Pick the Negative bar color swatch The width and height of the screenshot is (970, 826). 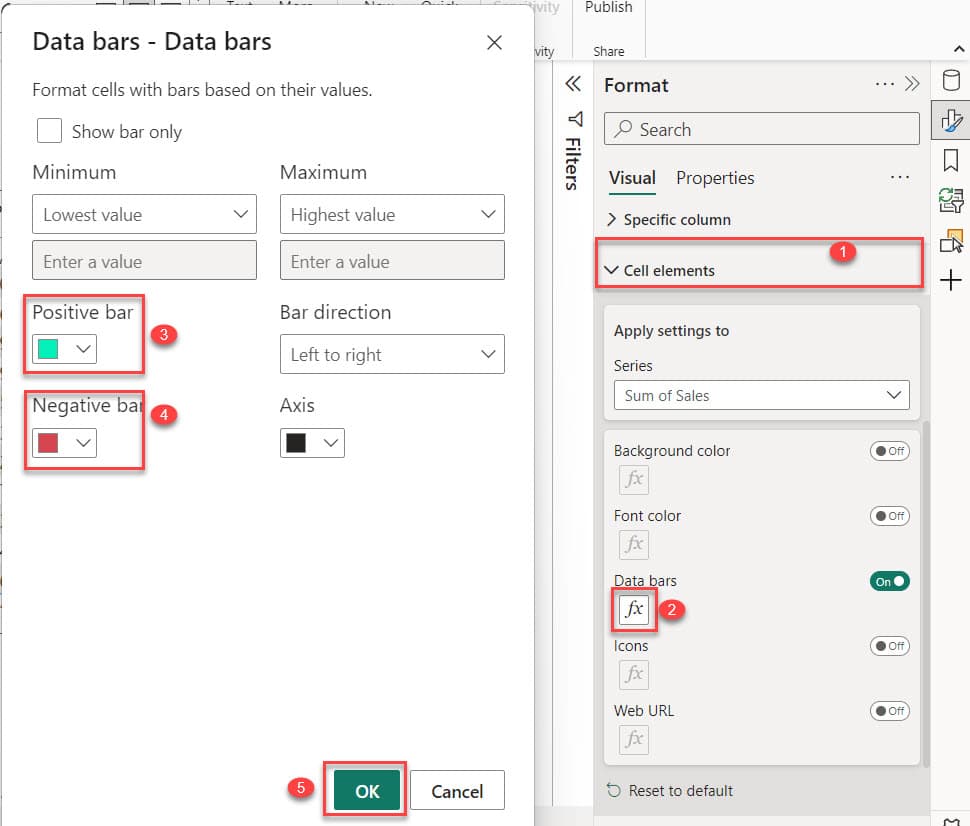pyautogui.click(x=64, y=443)
